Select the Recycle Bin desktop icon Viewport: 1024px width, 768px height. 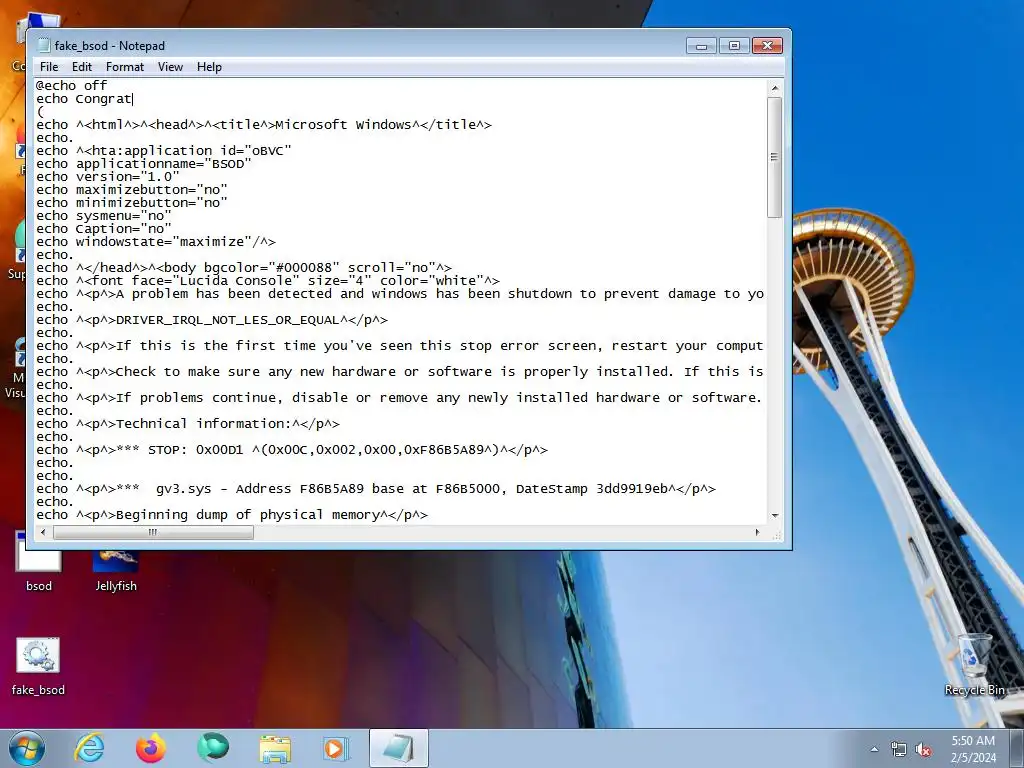(x=974, y=665)
